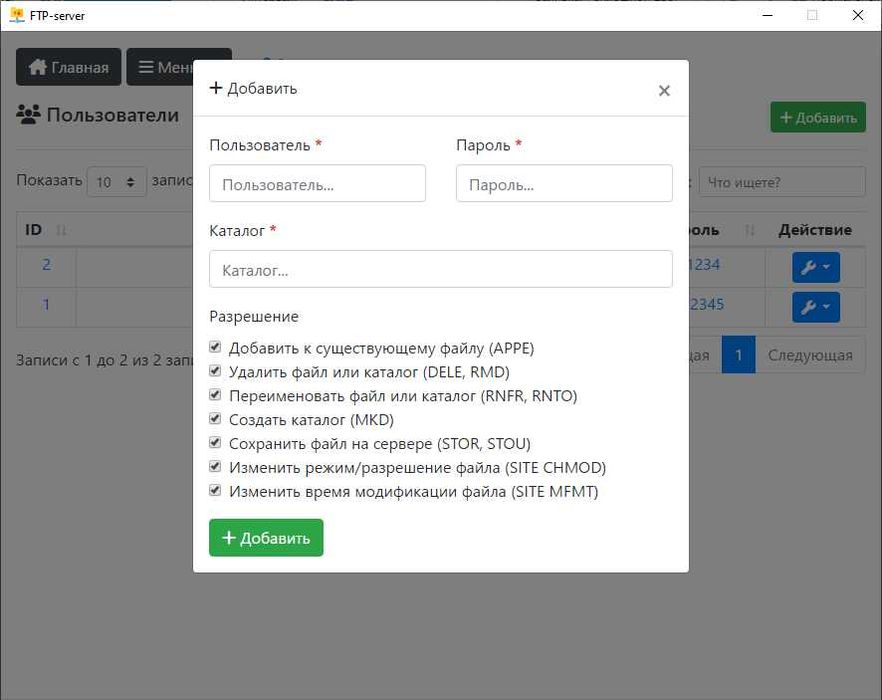This screenshot has width=882, height=700.
Task: Click into the Каталог directory field
Action: pyautogui.click(x=440, y=269)
